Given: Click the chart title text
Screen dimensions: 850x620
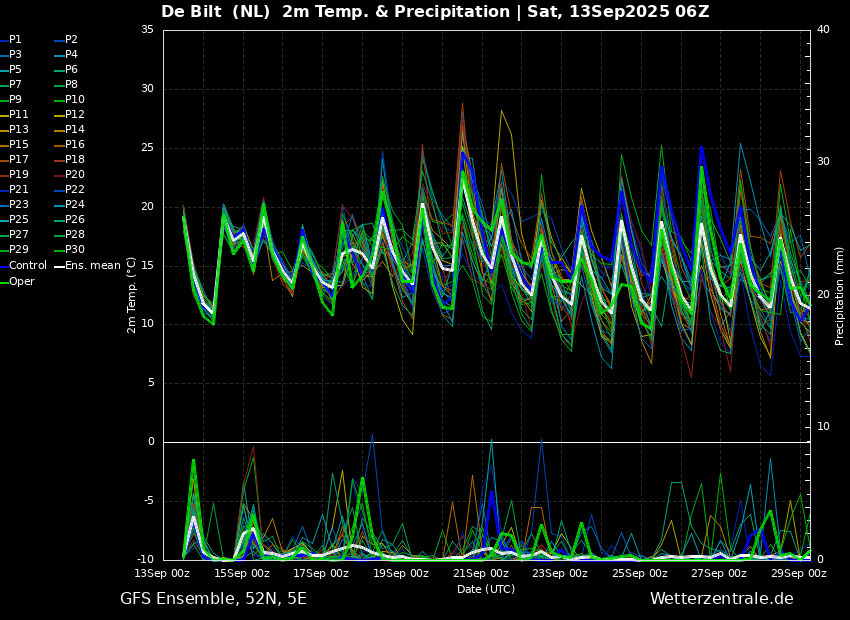Looking at the screenshot, I should click(435, 12).
